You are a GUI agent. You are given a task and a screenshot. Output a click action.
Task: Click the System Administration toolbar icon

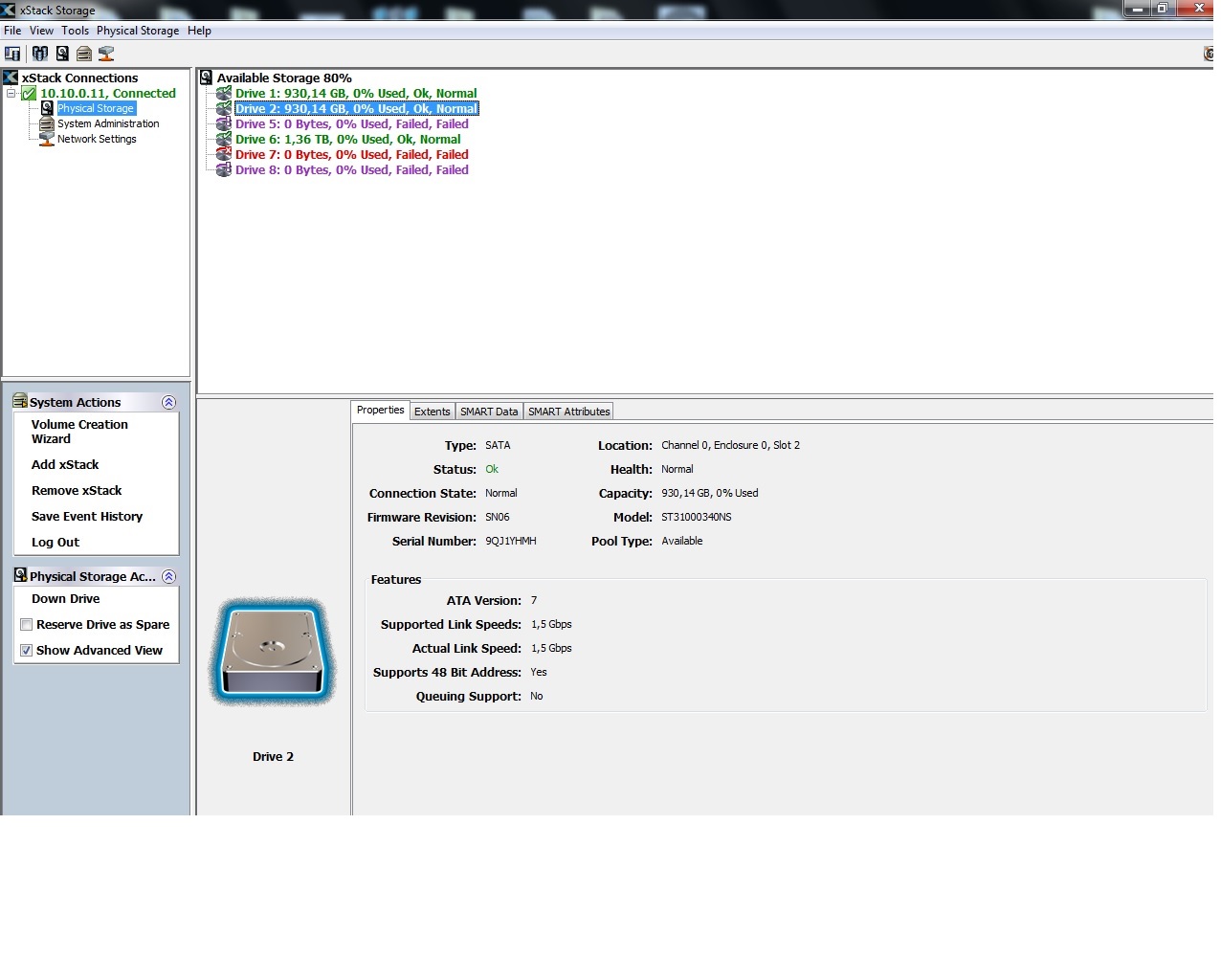click(x=84, y=54)
